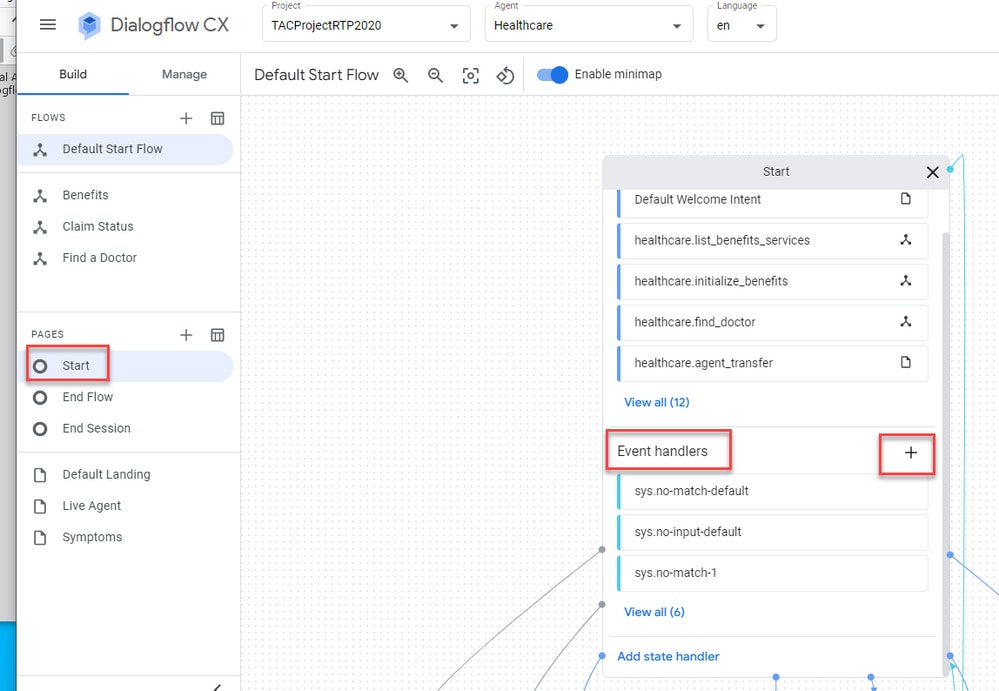The image size is (999, 691).
Task: Click Add state handler
Action: (x=668, y=657)
